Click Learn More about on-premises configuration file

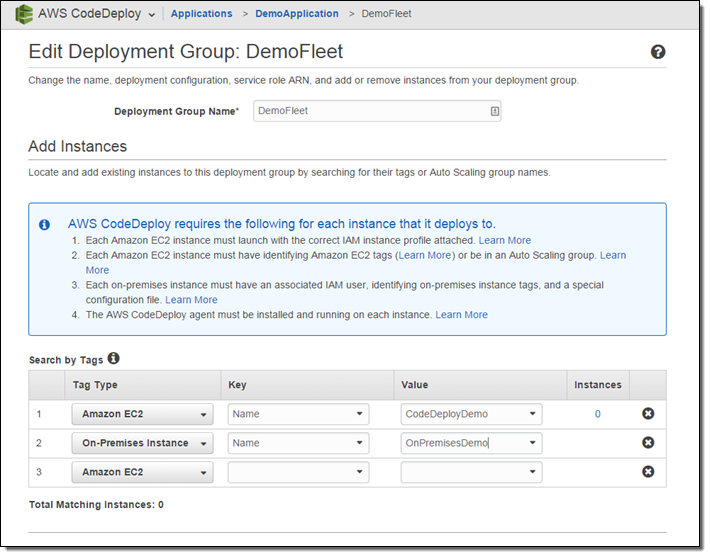[191, 300]
